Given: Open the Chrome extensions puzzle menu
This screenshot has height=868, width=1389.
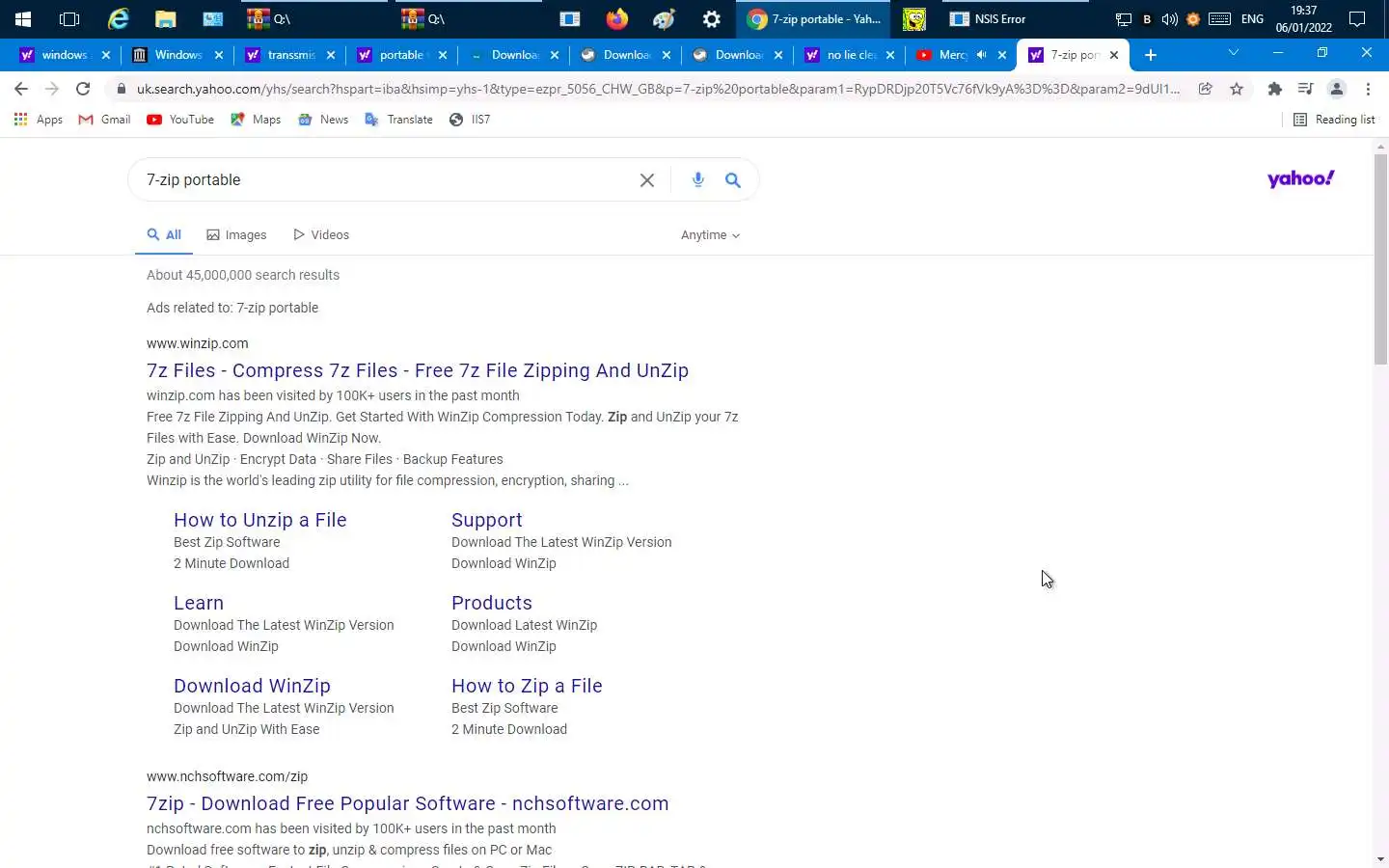Looking at the screenshot, I should pos(1275,89).
